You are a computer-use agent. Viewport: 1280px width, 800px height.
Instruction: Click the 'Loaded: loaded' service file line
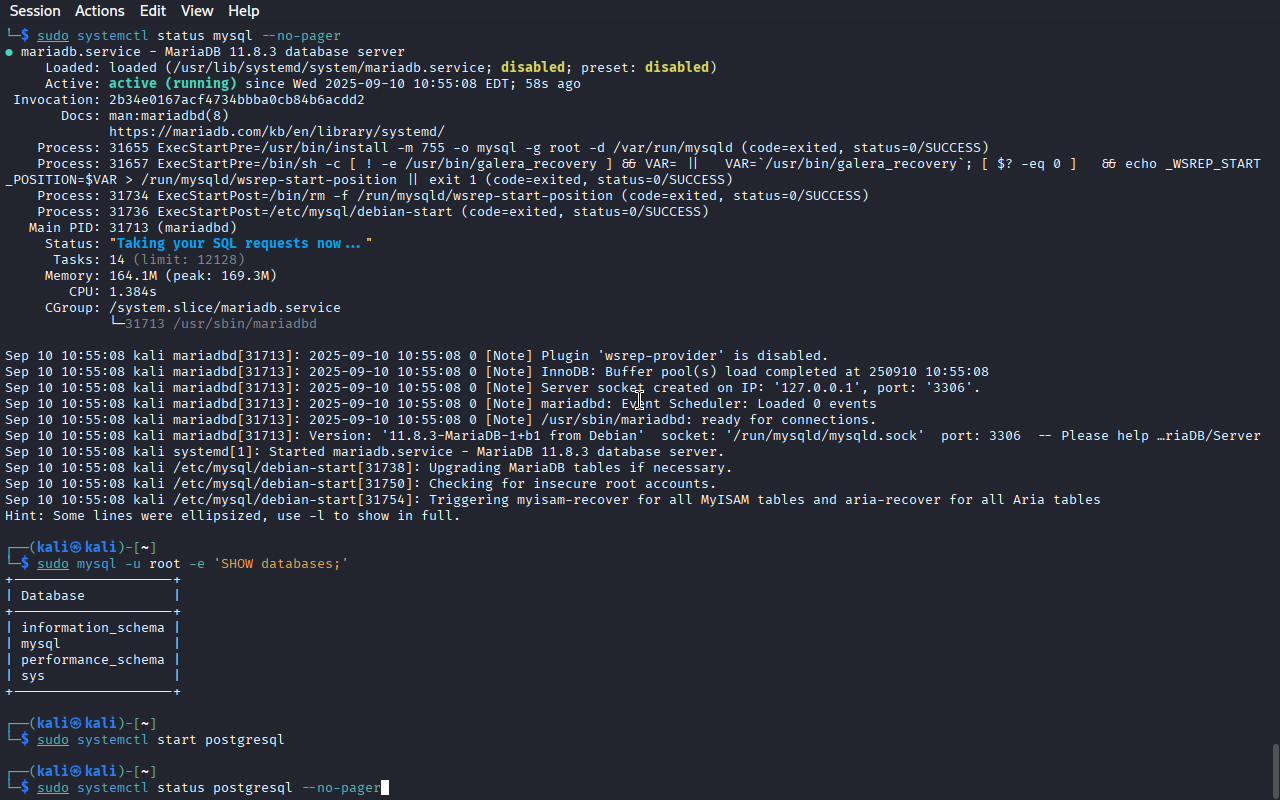(381, 68)
